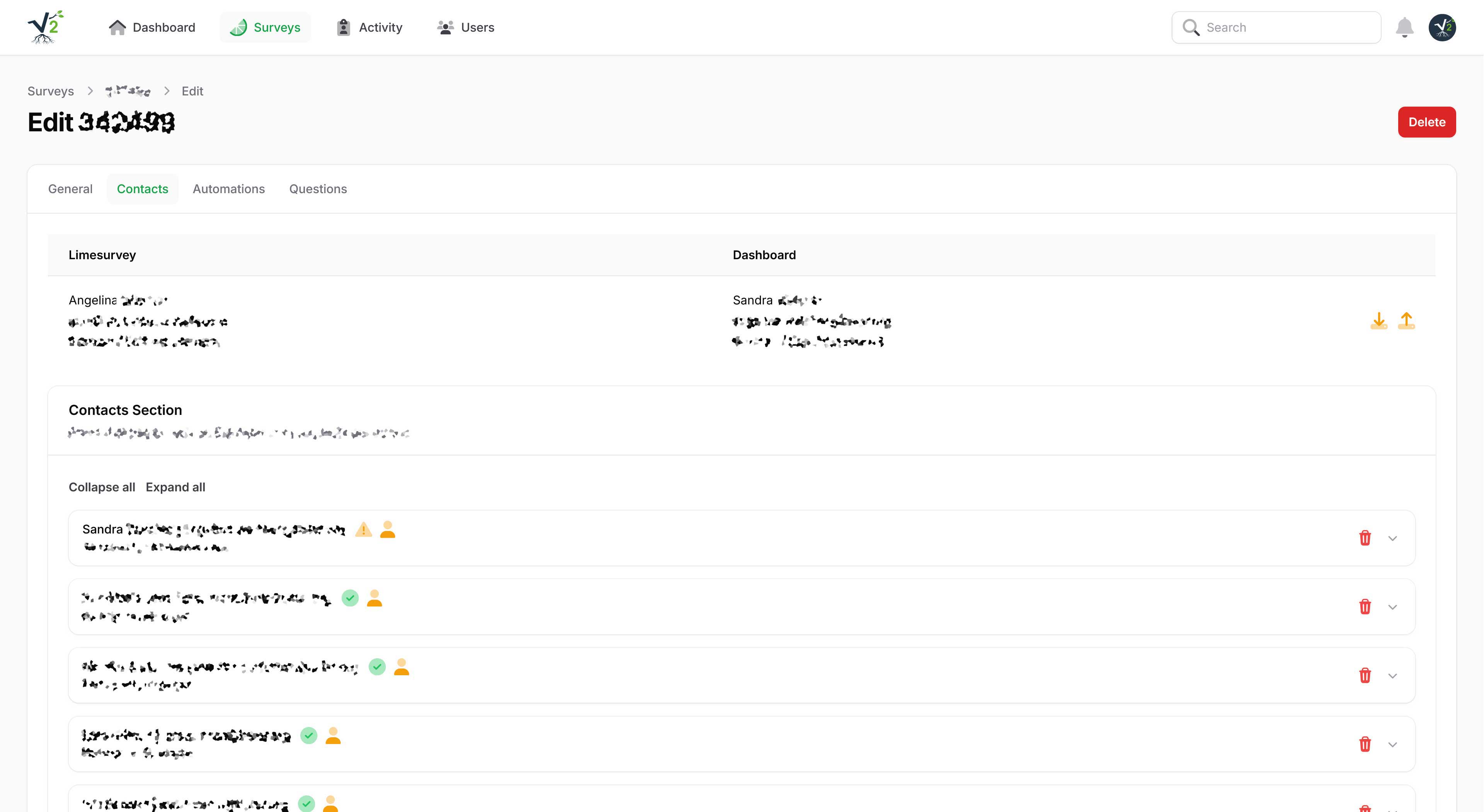Click the person icon on Sandra's contact card

(x=388, y=529)
